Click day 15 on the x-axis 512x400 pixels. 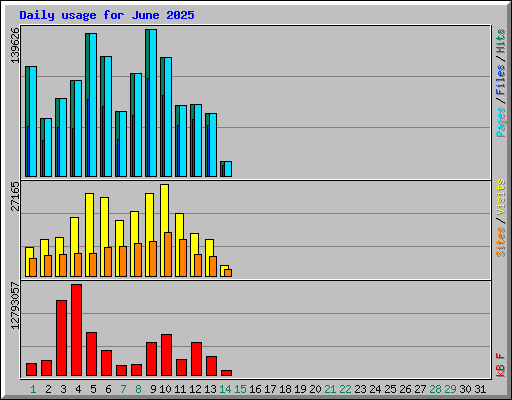pyautogui.click(x=240, y=389)
